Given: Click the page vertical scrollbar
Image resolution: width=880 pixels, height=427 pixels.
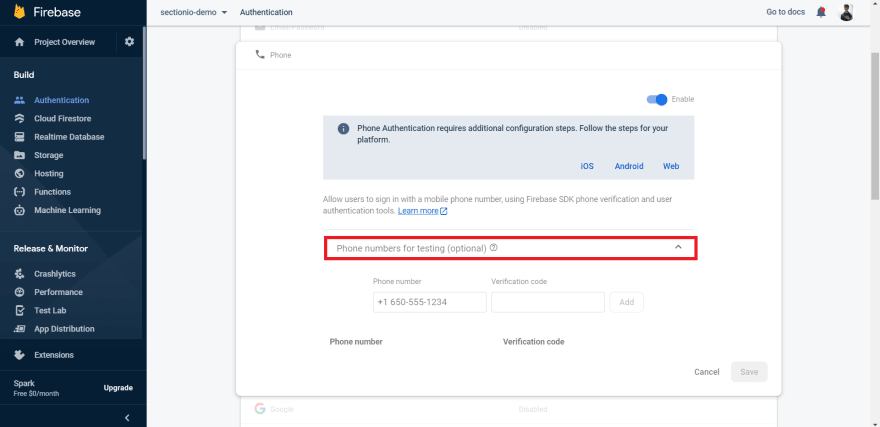Looking at the screenshot, I should click(875, 126).
